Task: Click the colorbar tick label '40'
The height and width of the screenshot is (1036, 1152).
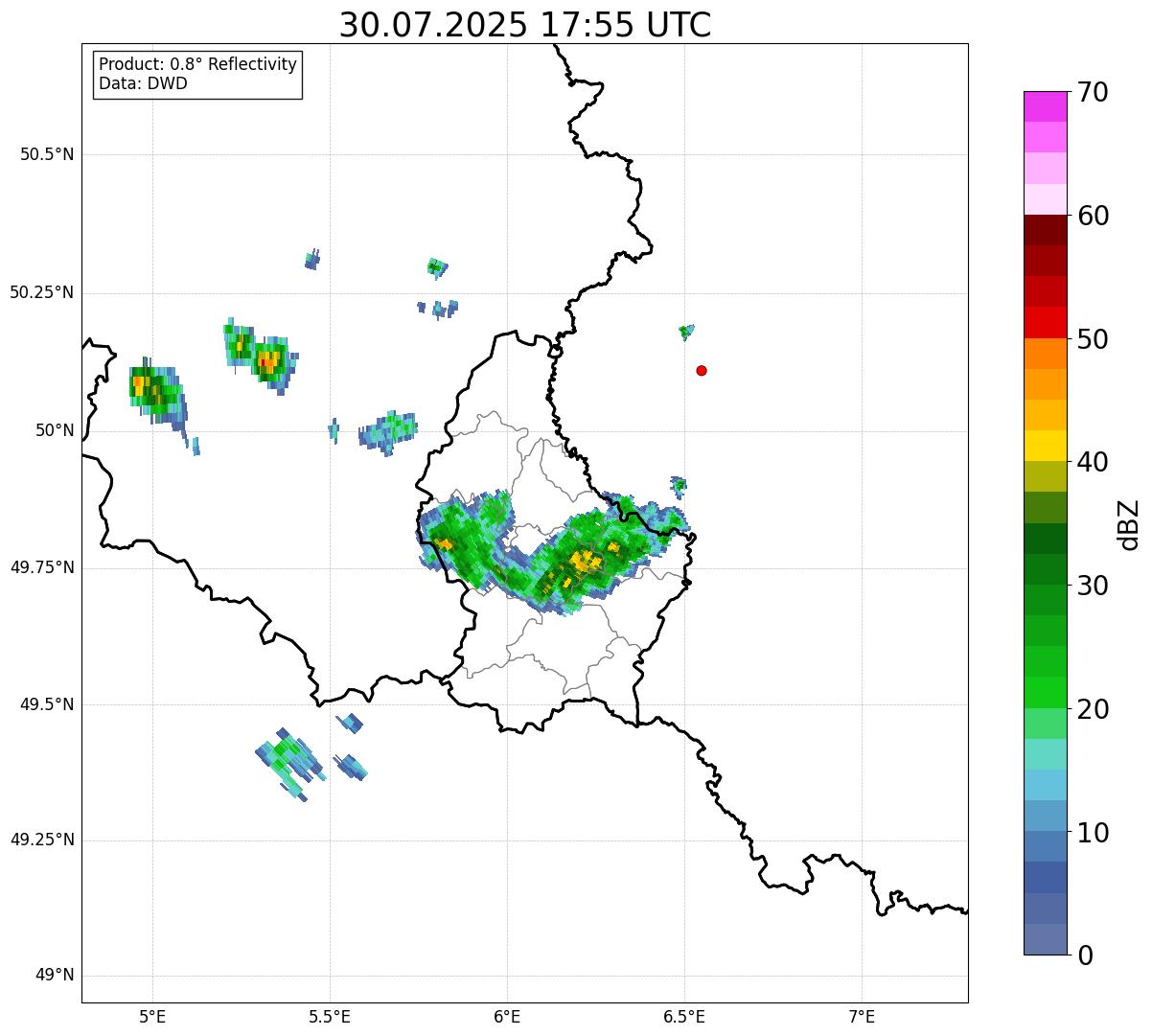Action: click(1094, 462)
